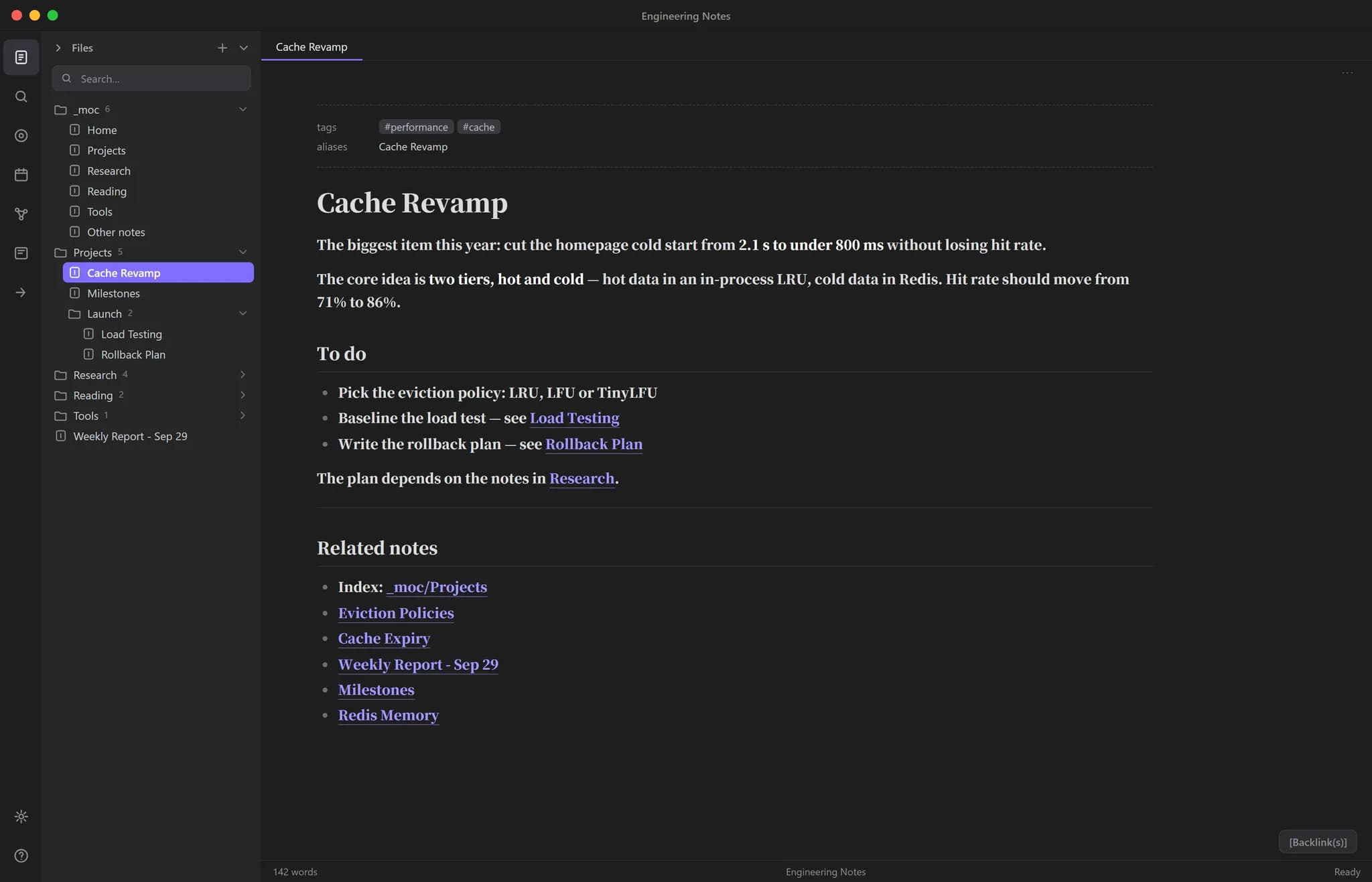Toggle the theme sun icon

pos(21,816)
